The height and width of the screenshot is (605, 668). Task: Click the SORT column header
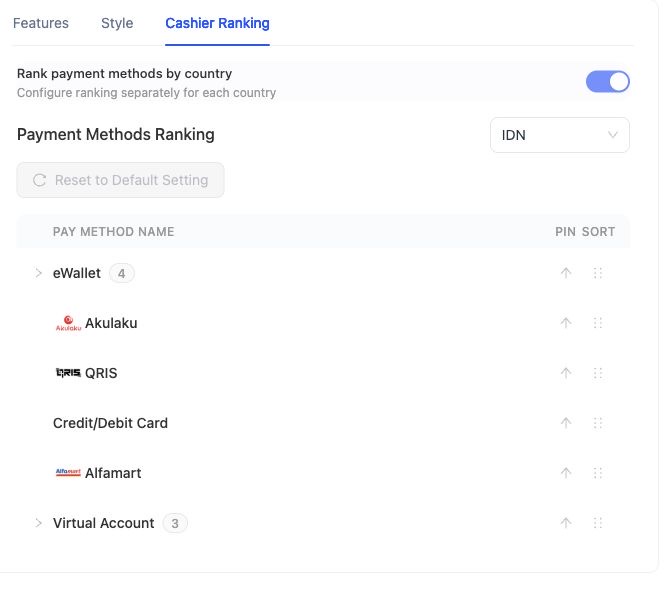[599, 231]
